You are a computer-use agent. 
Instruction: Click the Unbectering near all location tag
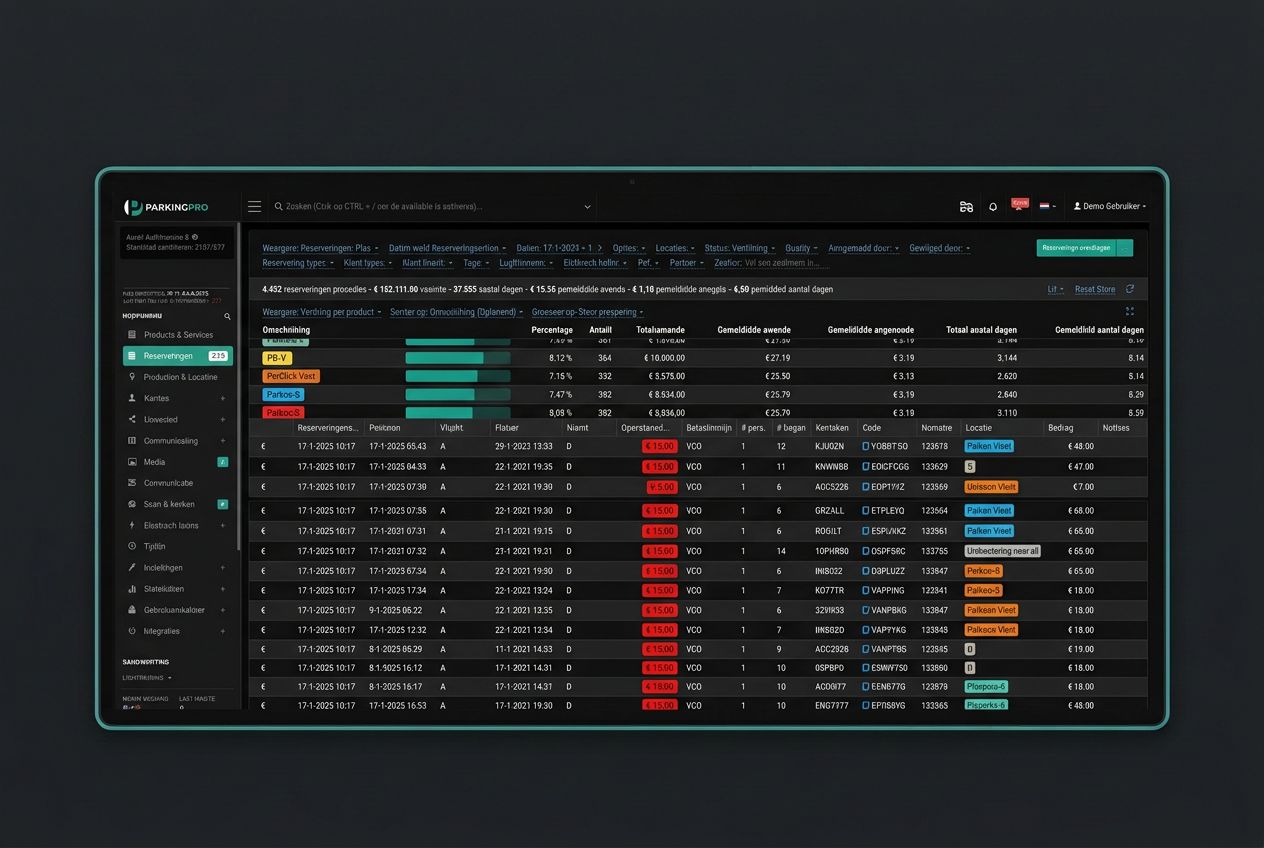click(x=1003, y=551)
